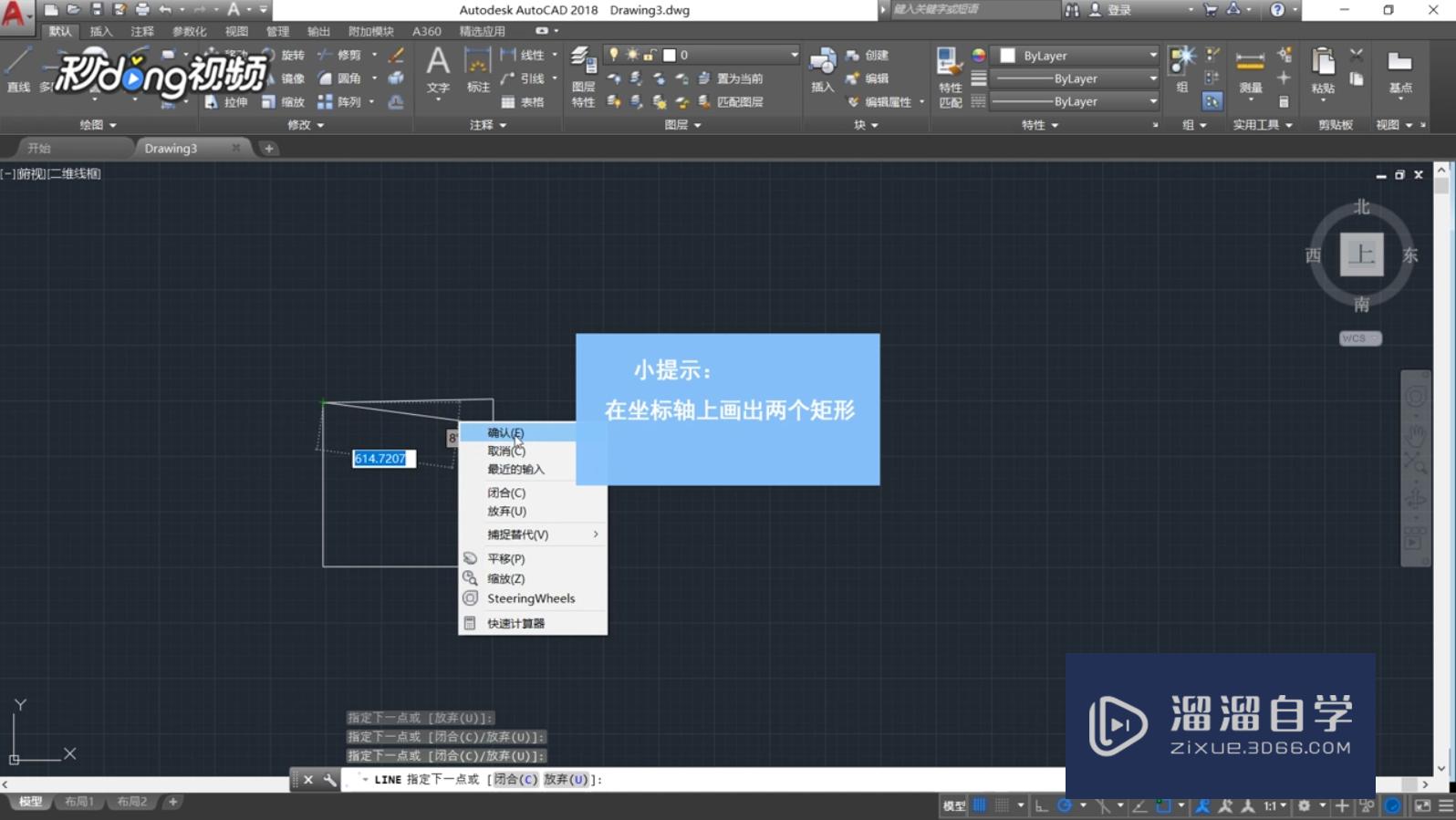The image size is (1456, 820).
Task: Click the Sign In (登录) button
Action: pos(1111,10)
